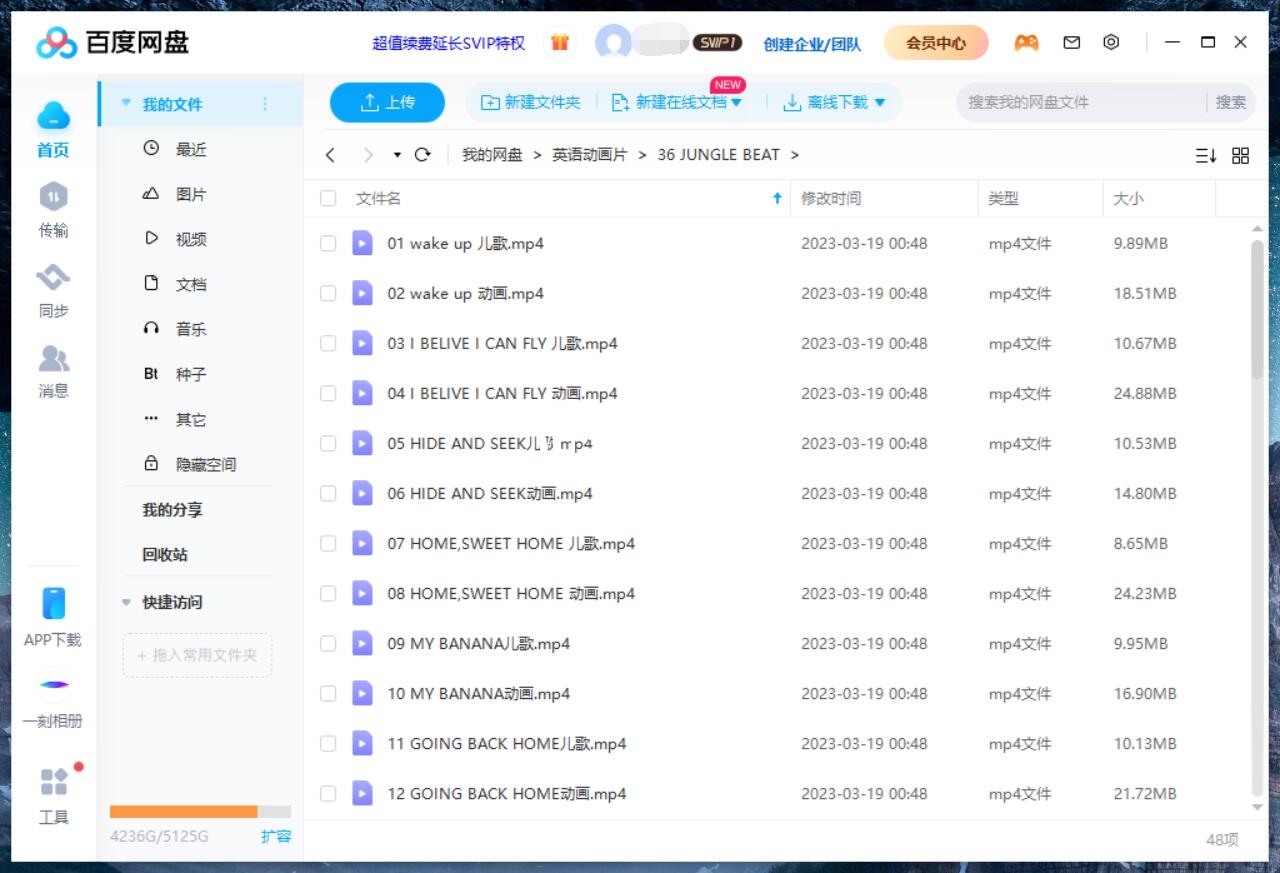
Task: Switch to grid view layout
Action: (x=1240, y=155)
